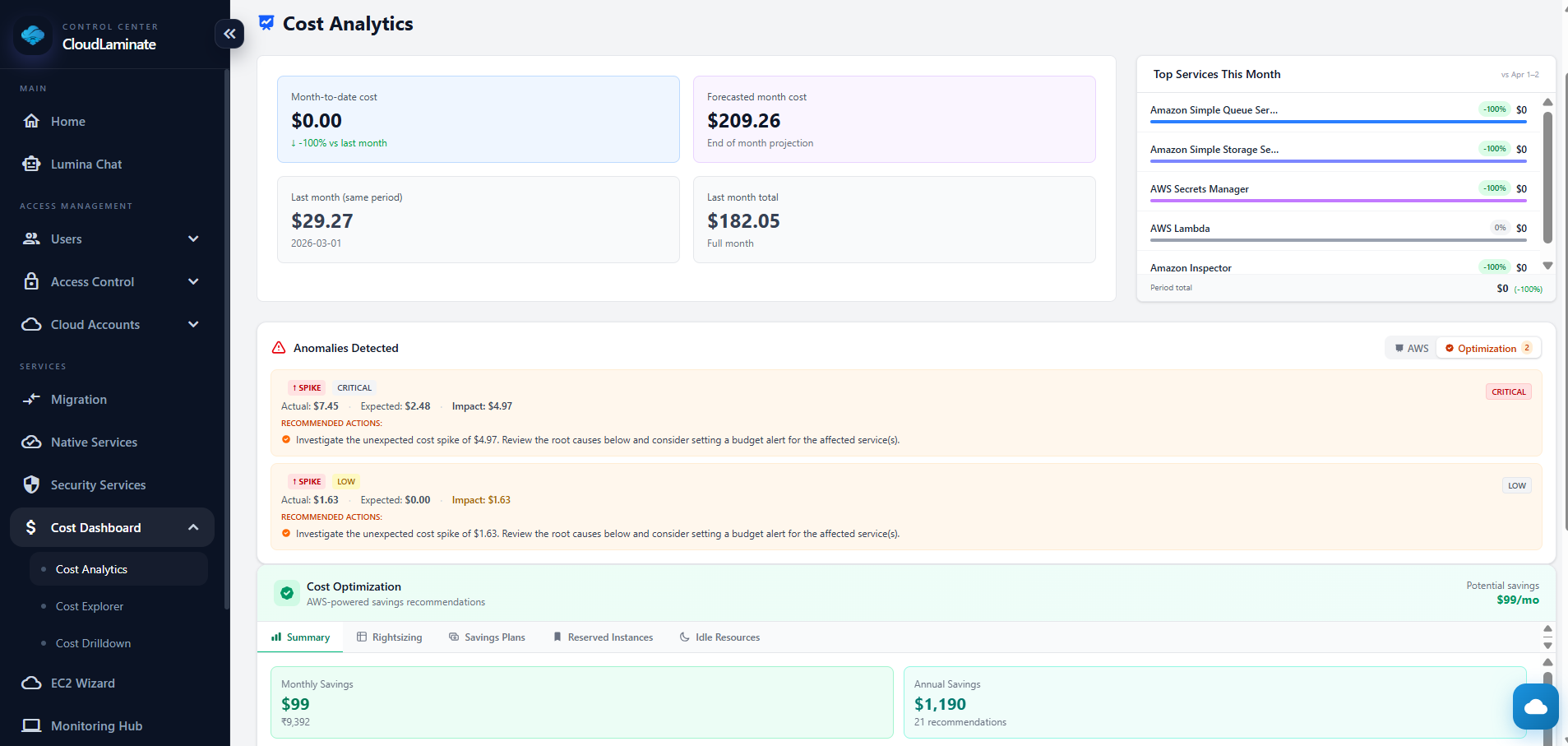The width and height of the screenshot is (1568, 746).
Task: Open Cost Explorer from the sidebar
Action: click(x=88, y=606)
